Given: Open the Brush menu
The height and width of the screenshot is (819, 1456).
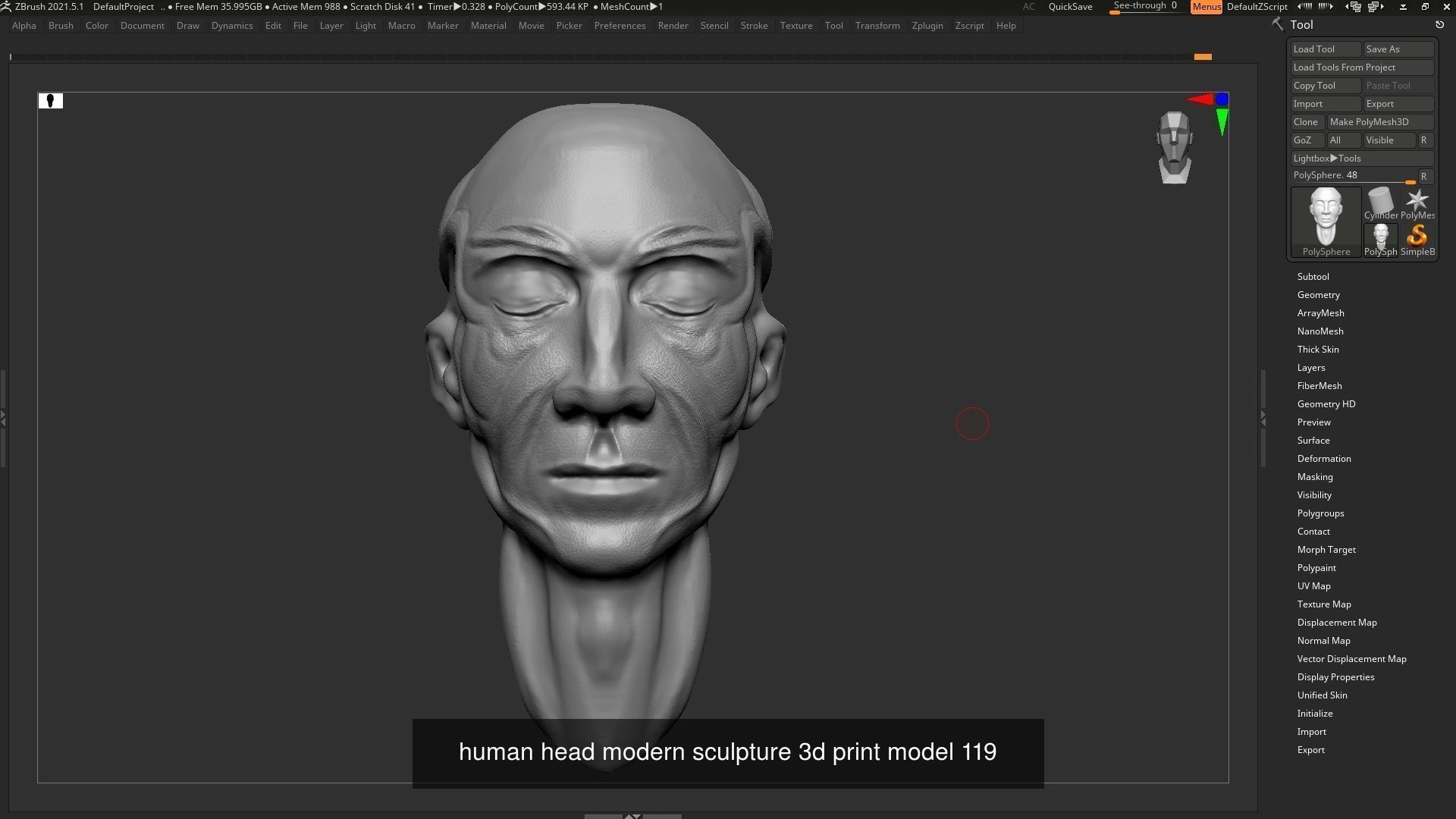Looking at the screenshot, I should point(61,26).
